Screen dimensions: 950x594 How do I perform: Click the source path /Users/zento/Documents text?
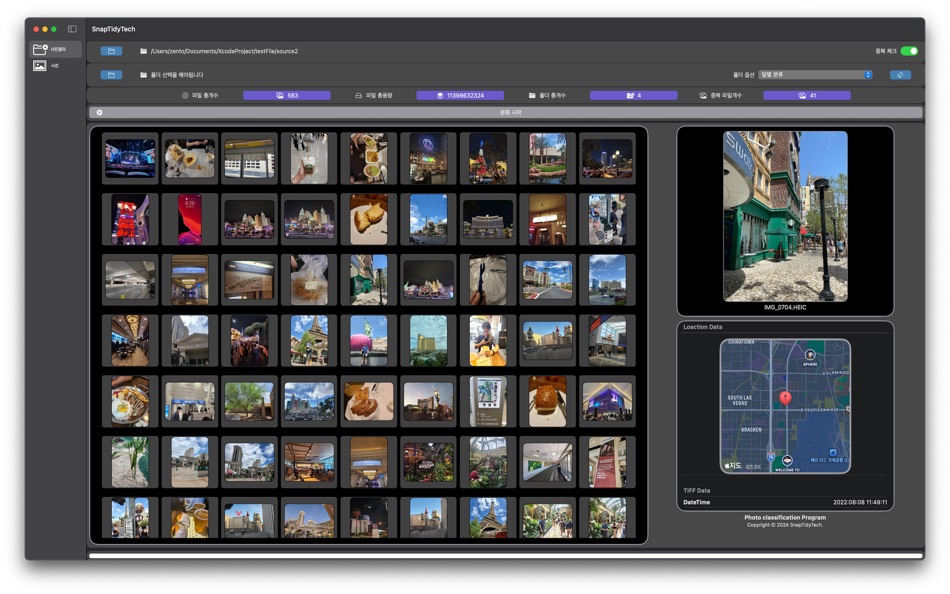click(x=224, y=52)
